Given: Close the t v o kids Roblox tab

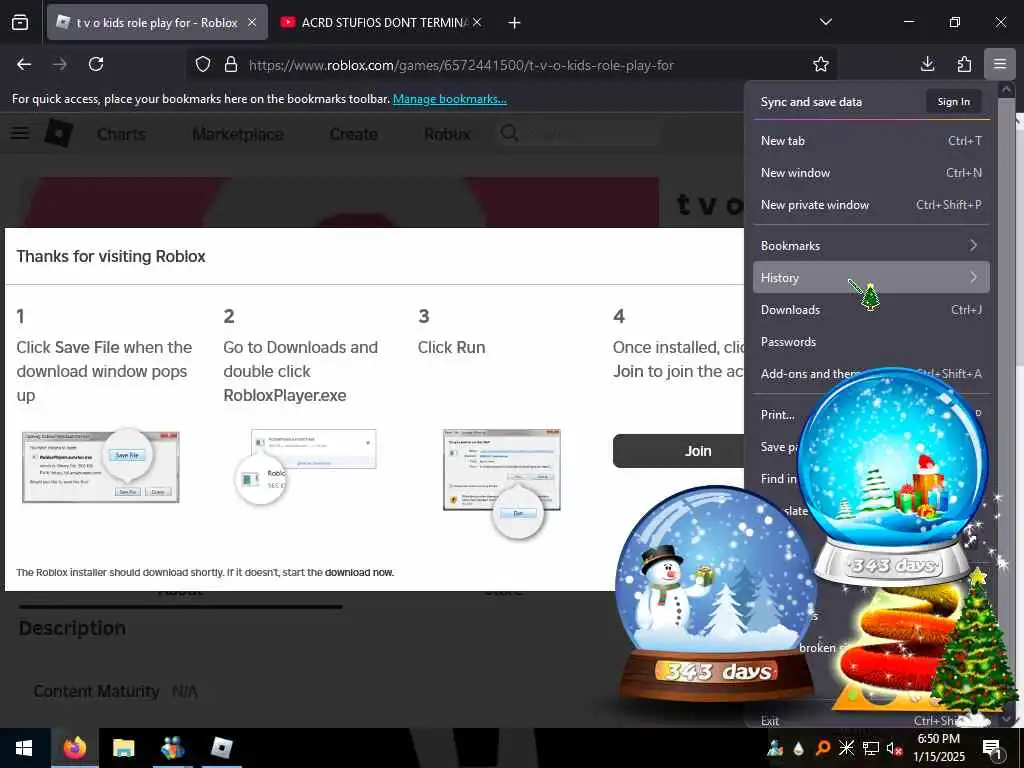Looking at the screenshot, I should click(x=252, y=23).
